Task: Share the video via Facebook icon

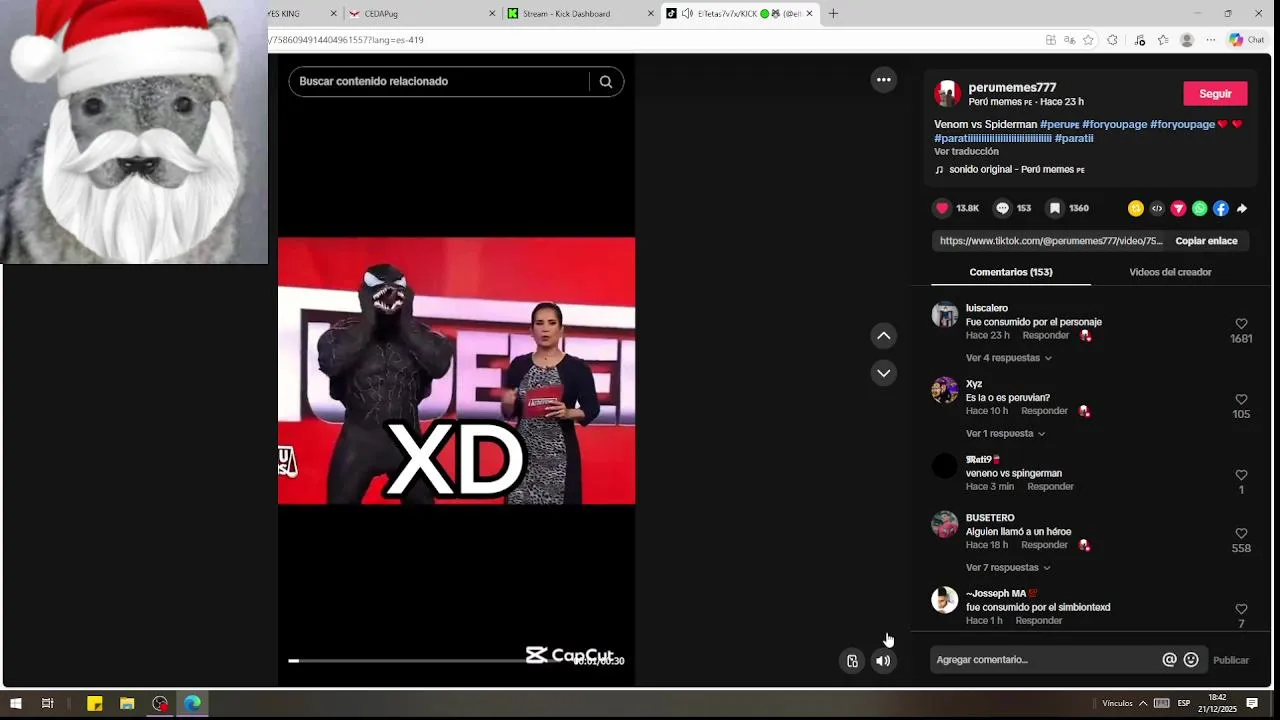Action: [x=1221, y=209]
